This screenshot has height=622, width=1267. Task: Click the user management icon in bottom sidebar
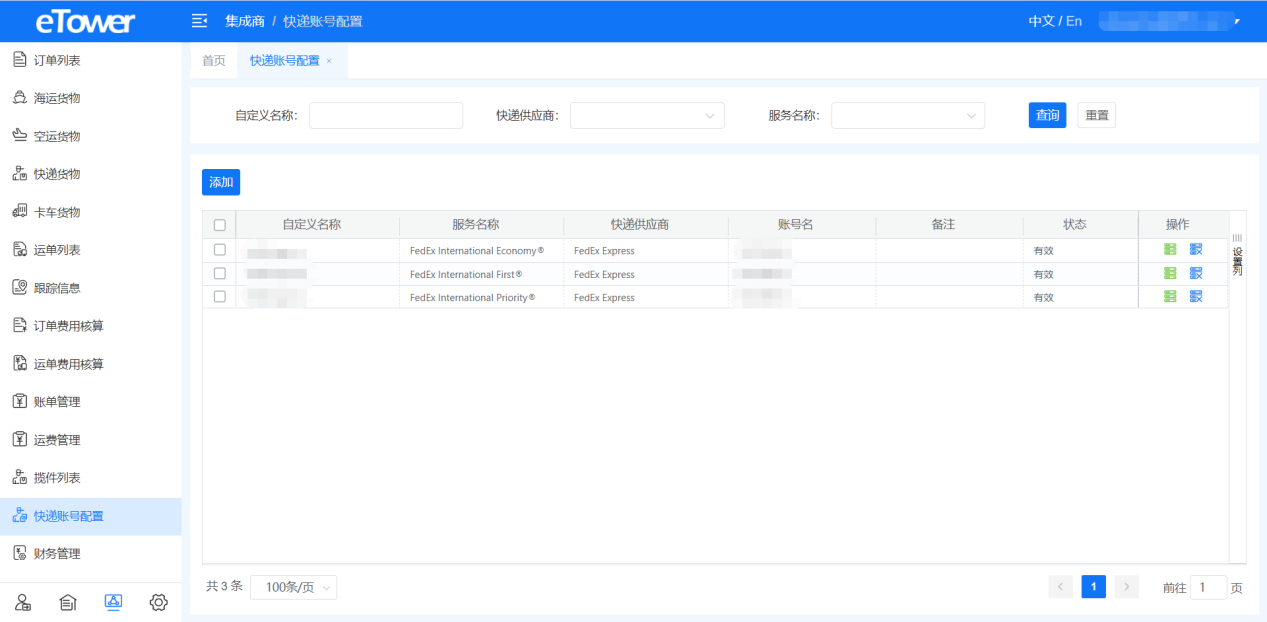click(x=23, y=602)
